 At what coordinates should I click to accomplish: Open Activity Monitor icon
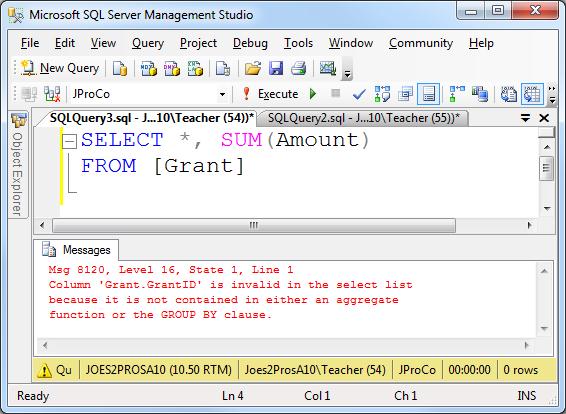pos(328,68)
